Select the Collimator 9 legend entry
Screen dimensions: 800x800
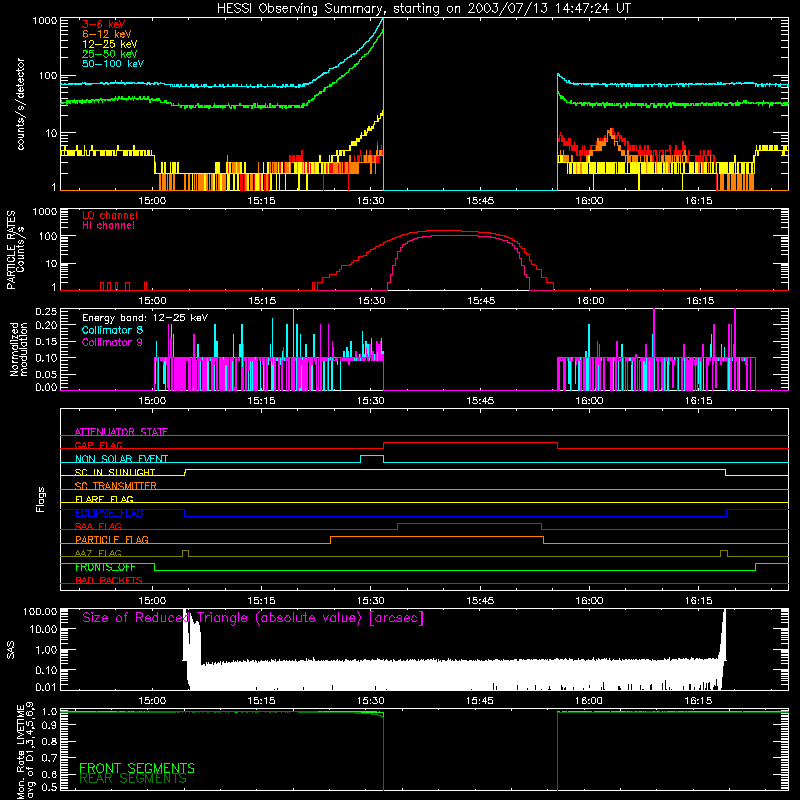(x=112, y=342)
